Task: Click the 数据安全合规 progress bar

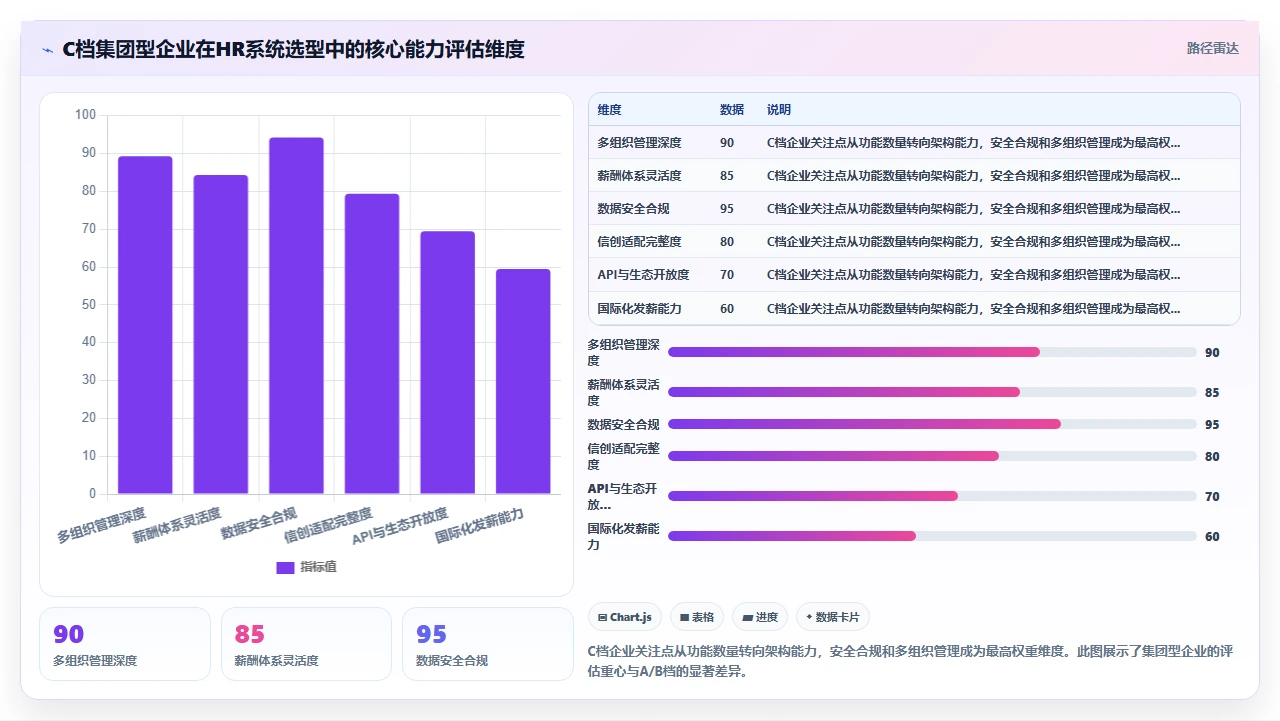Action: pos(932,424)
